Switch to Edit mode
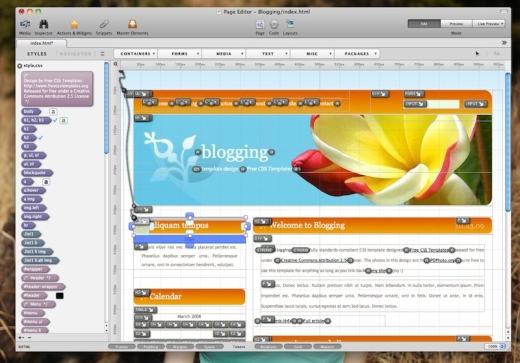 [x=424, y=24]
